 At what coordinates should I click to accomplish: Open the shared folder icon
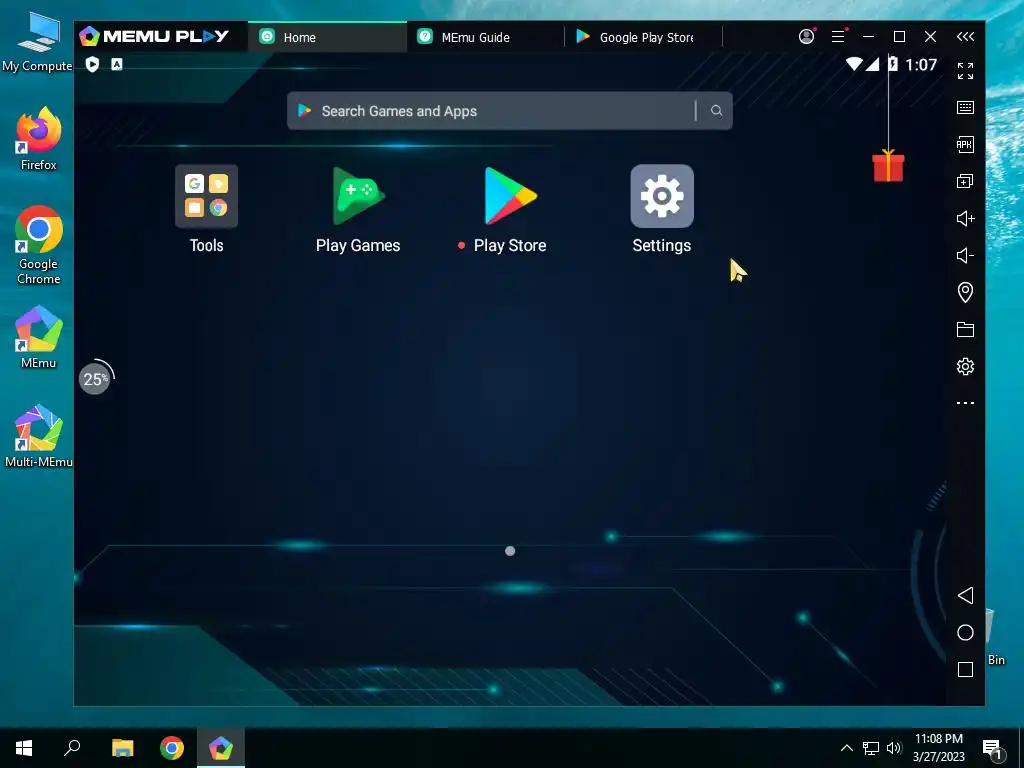[965, 329]
